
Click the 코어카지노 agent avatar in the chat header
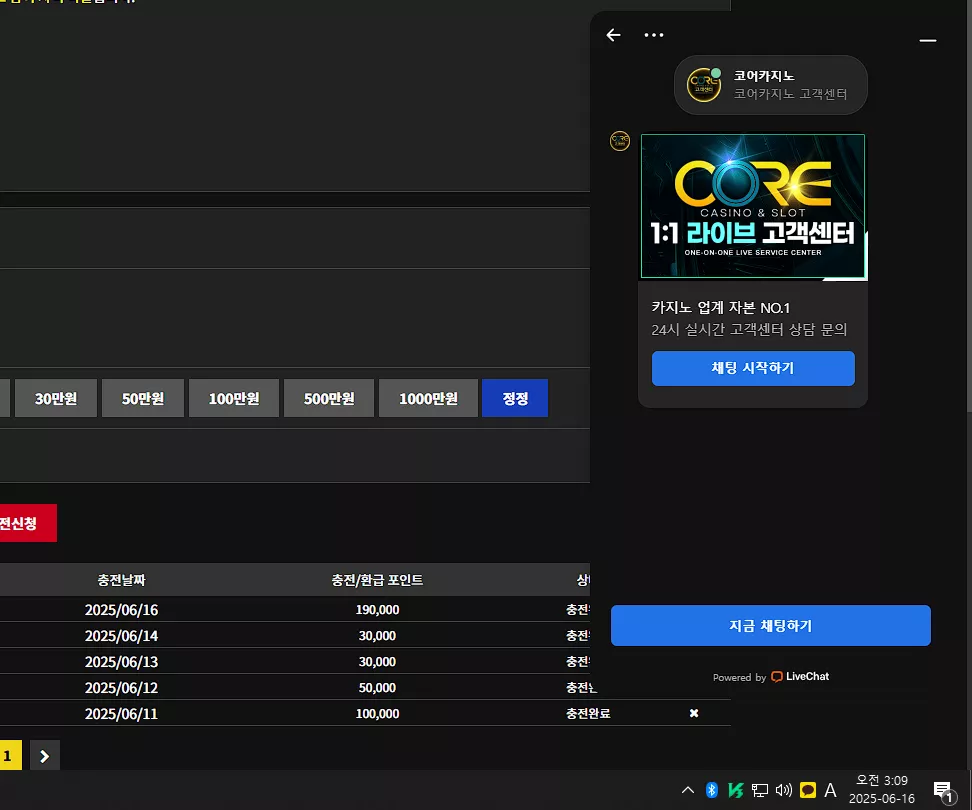point(704,85)
